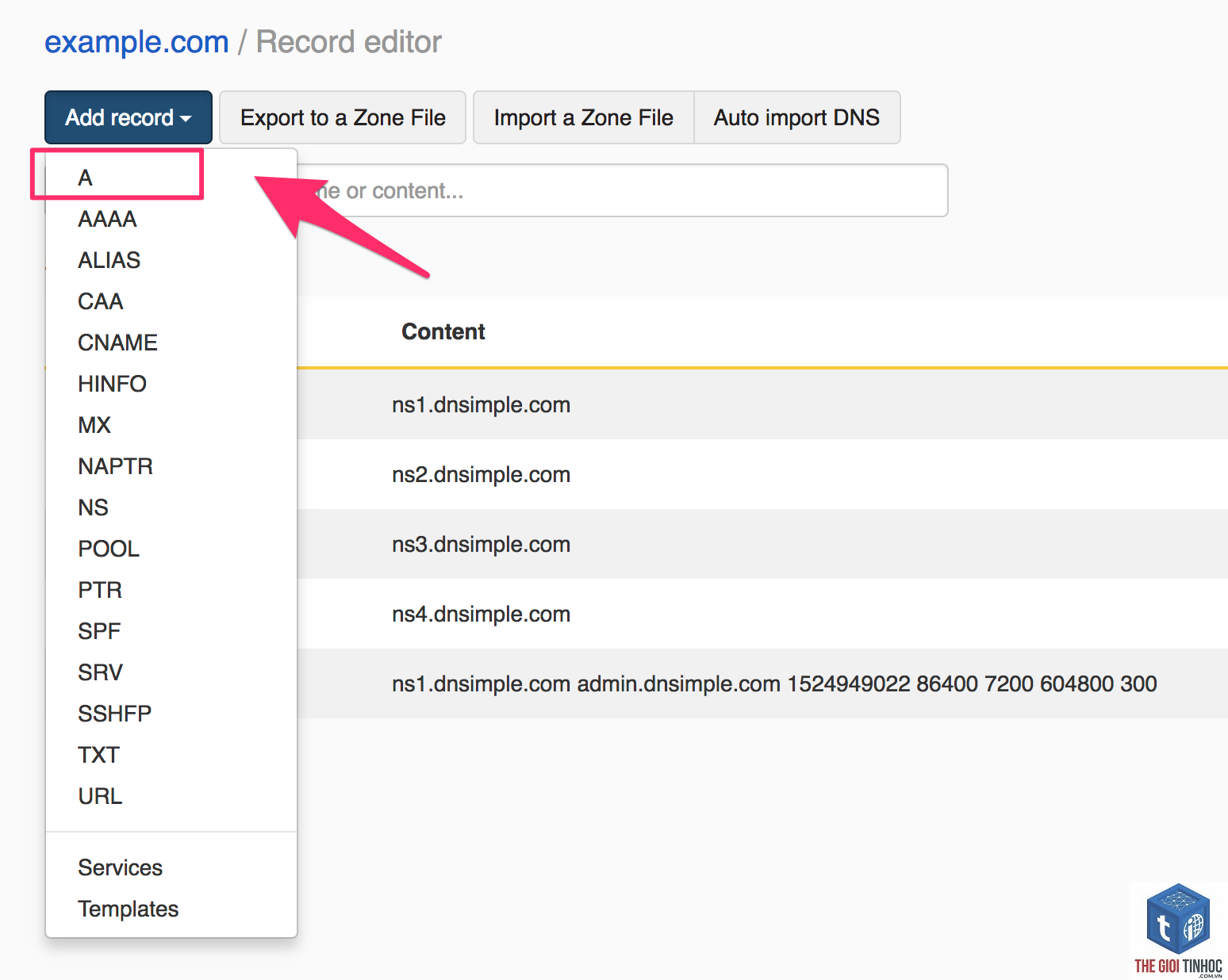The image size is (1228, 980).
Task: Open the Add record dropdown
Action: point(129,117)
